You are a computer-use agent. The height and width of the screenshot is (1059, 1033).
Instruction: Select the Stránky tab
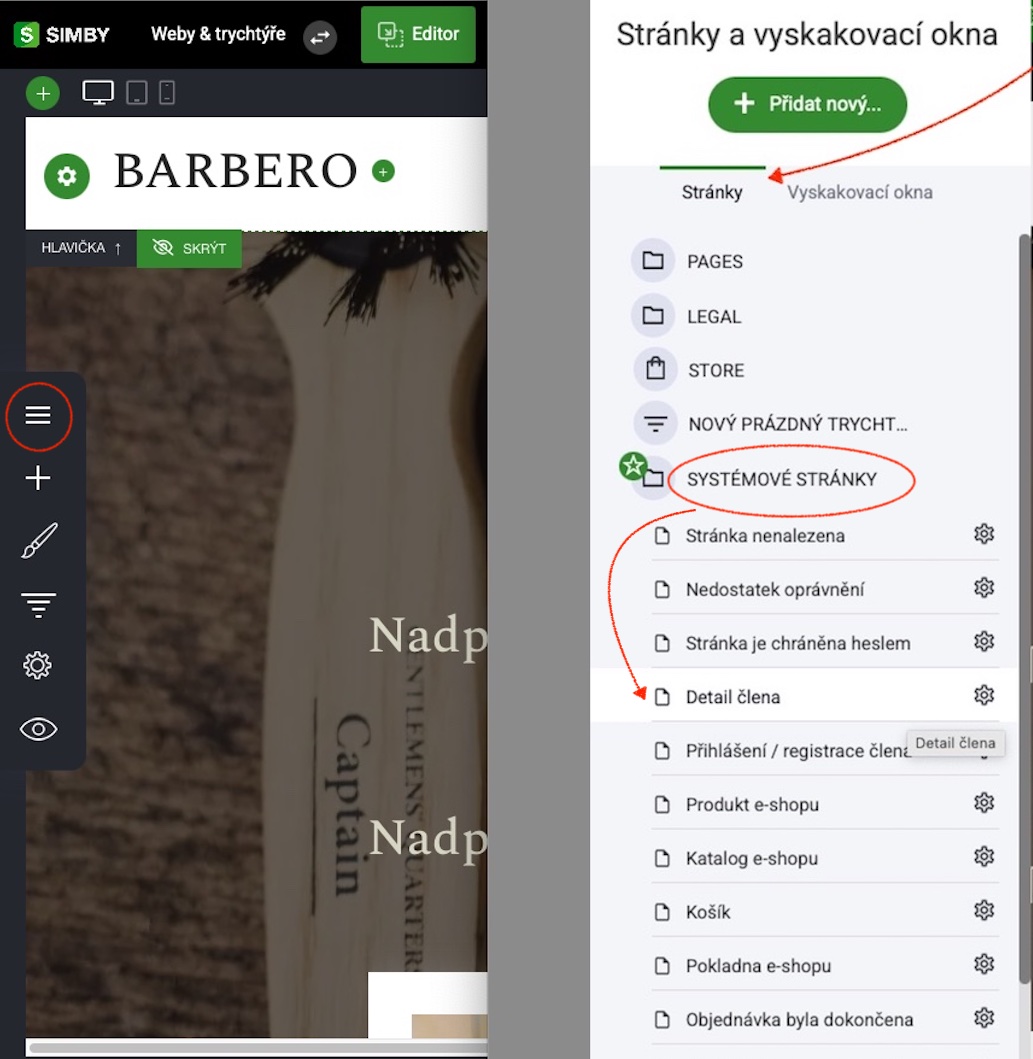click(x=712, y=192)
